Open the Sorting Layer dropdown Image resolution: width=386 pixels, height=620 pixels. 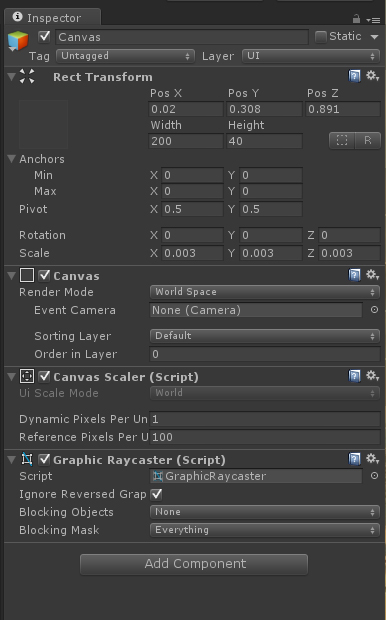coord(265,336)
